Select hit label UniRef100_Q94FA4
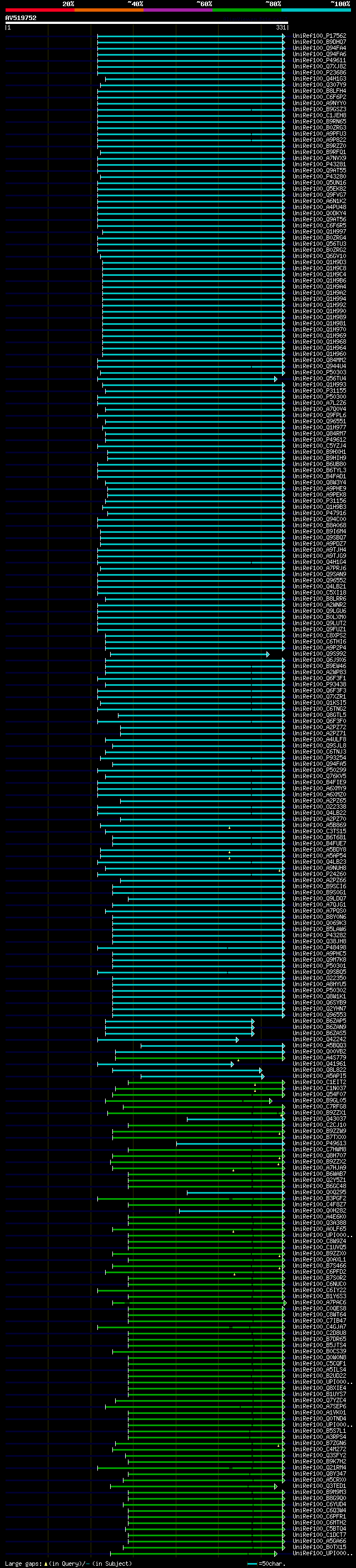 coord(319,48)
